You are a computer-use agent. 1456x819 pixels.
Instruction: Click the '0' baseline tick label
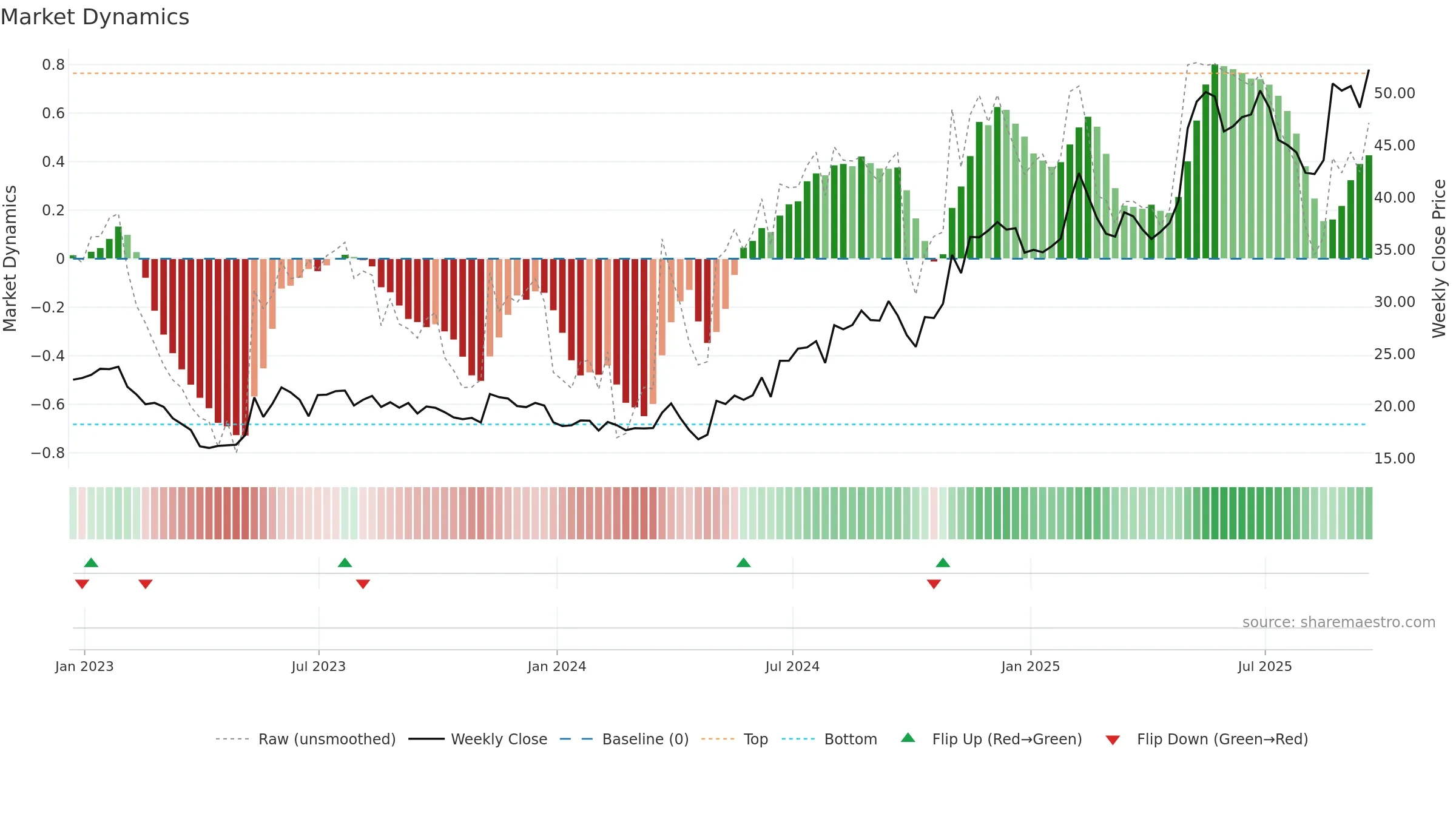[x=60, y=259]
